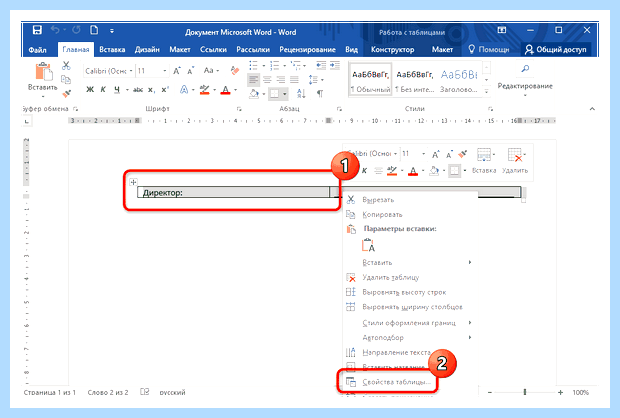Open the search magnifier under Редактирование
The image size is (620, 418).
[x=525, y=69]
